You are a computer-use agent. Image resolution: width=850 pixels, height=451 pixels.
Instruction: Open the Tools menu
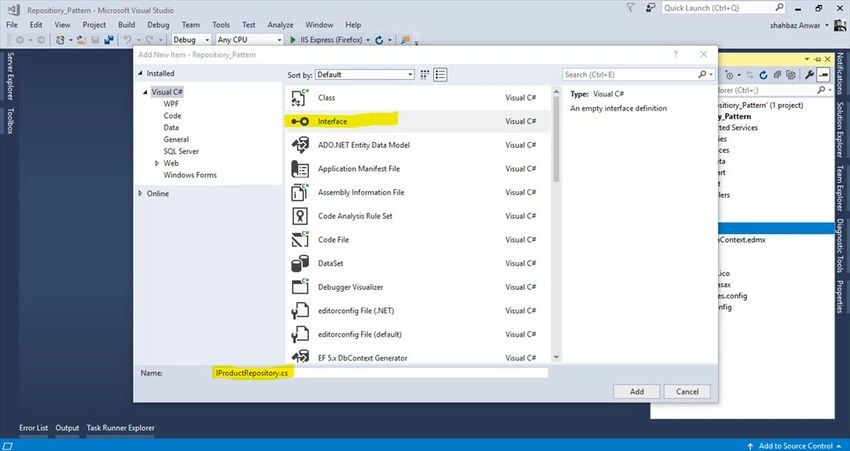click(x=221, y=25)
